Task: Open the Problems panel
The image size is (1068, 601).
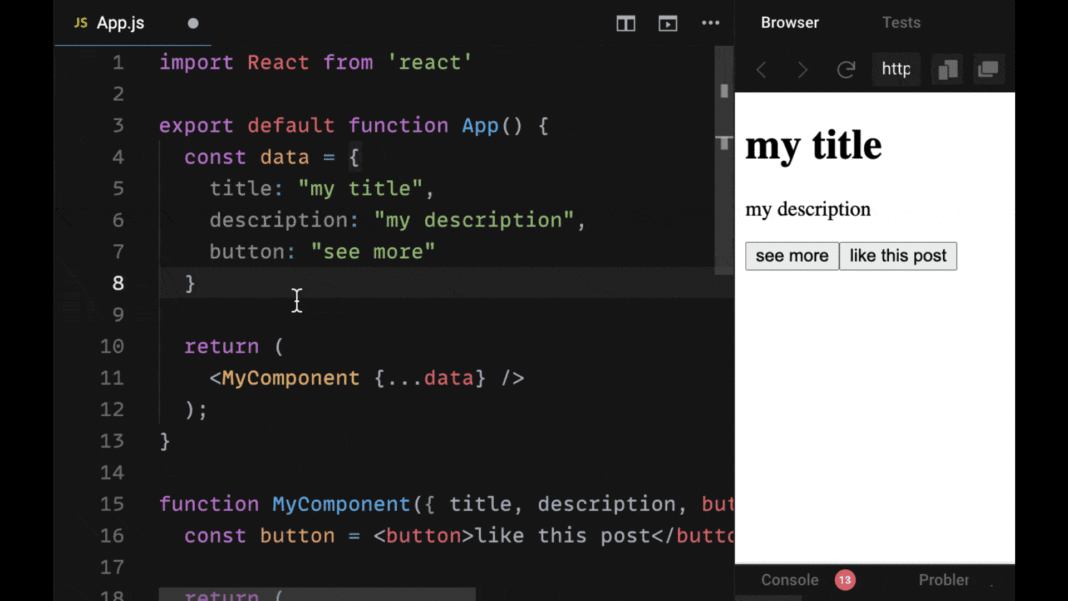Action: (944, 580)
